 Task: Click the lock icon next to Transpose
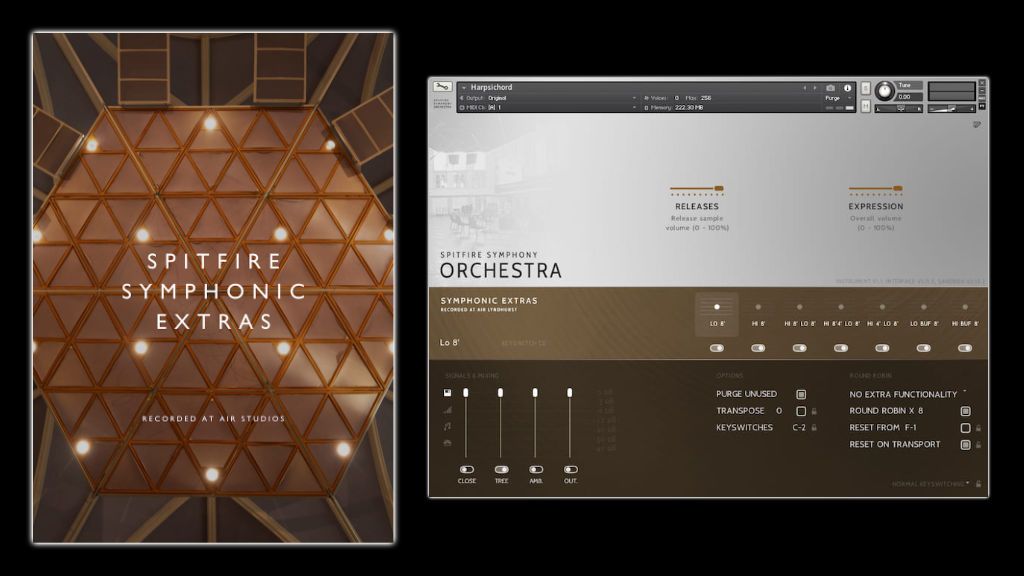pyautogui.click(x=814, y=411)
